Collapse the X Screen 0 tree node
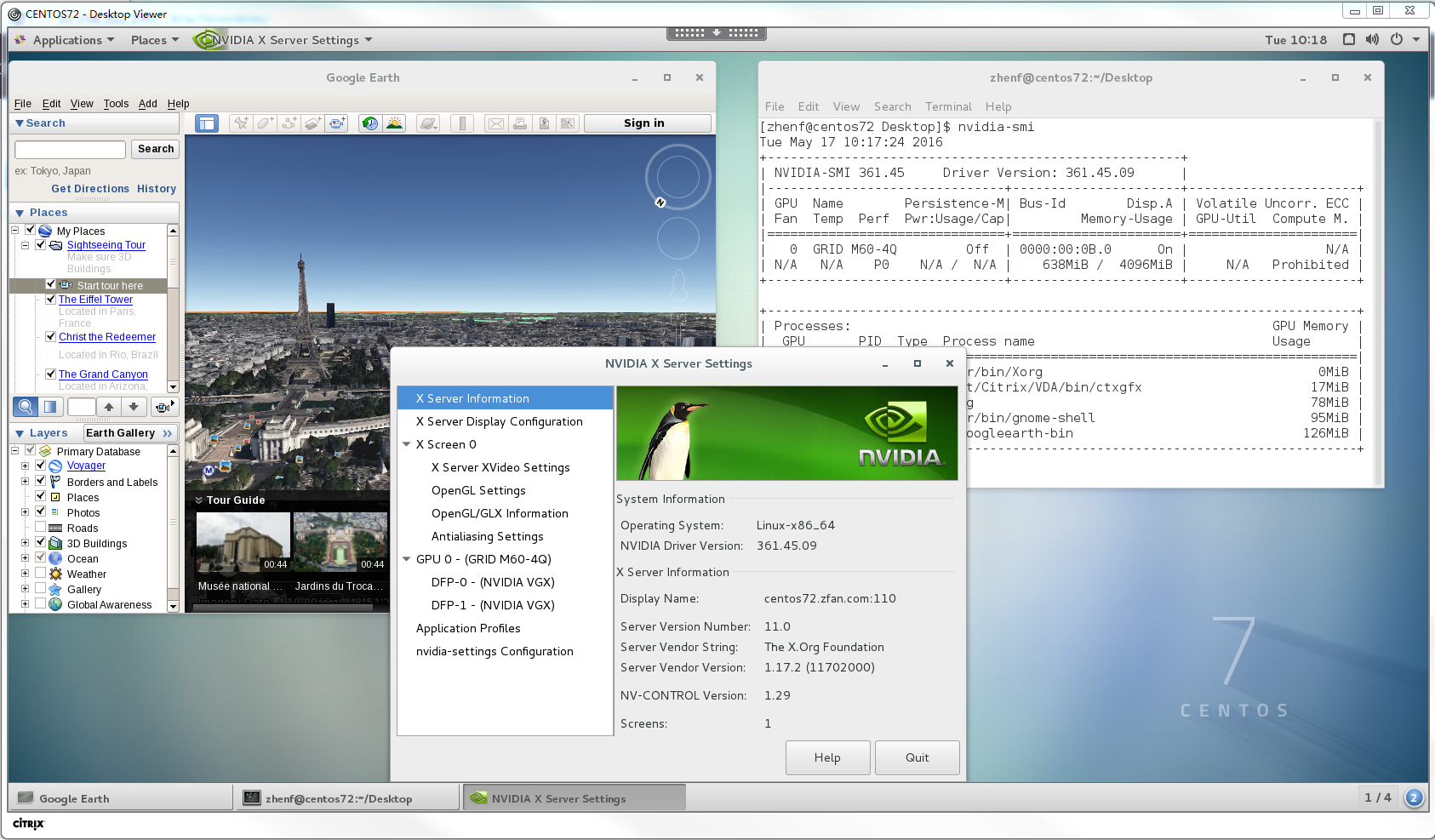This screenshot has height=840, width=1435. (x=407, y=444)
